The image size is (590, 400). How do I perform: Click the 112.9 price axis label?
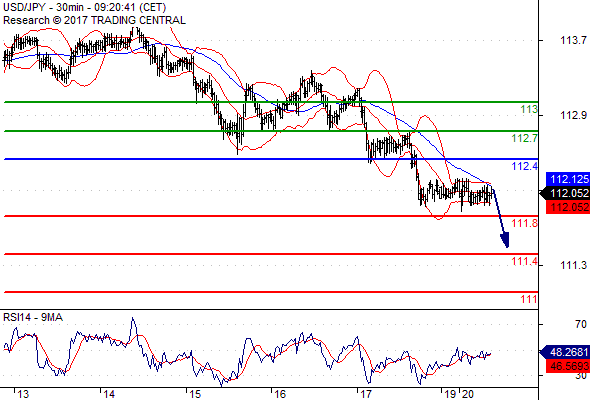tap(573, 115)
